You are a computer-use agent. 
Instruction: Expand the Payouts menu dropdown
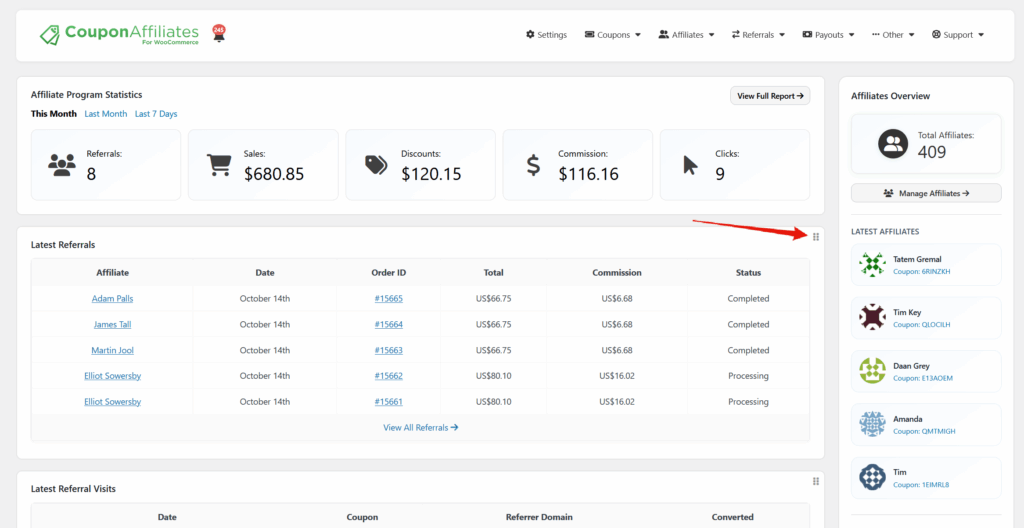[x=828, y=35]
